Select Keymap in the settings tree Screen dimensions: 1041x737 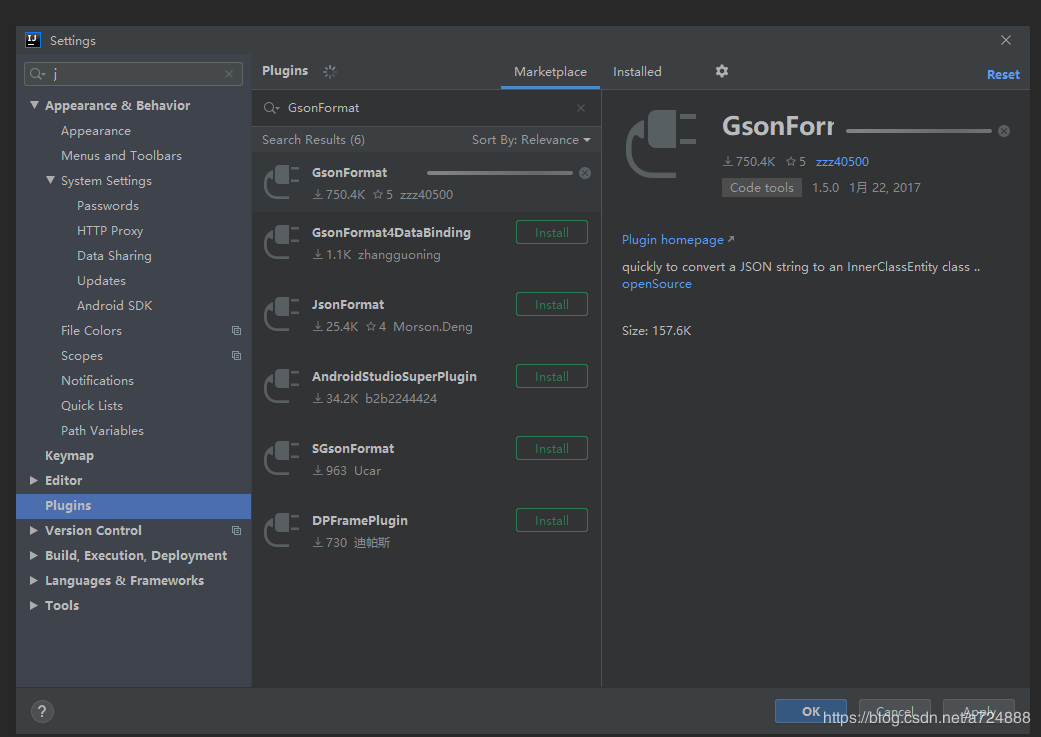[x=69, y=455]
